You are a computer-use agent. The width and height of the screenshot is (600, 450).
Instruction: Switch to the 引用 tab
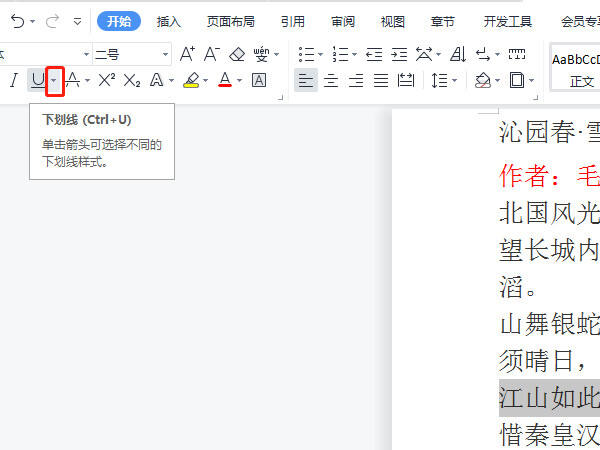[x=293, y=22]
